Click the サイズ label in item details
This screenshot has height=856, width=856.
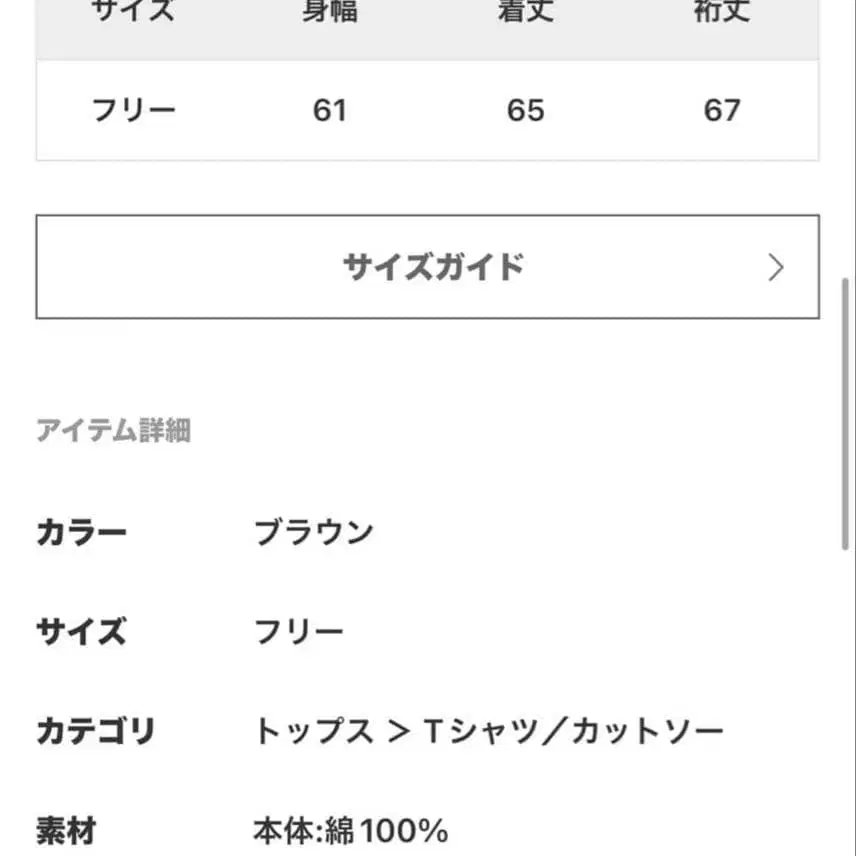pos(84,631)
